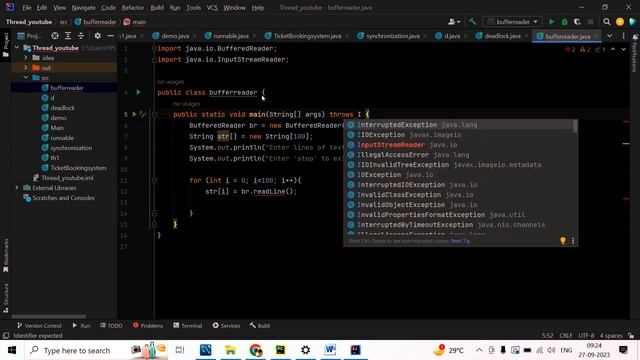This screenshot has width=640, height=360.
Task: Open Terminal tool window
Action: coord(188,325)
